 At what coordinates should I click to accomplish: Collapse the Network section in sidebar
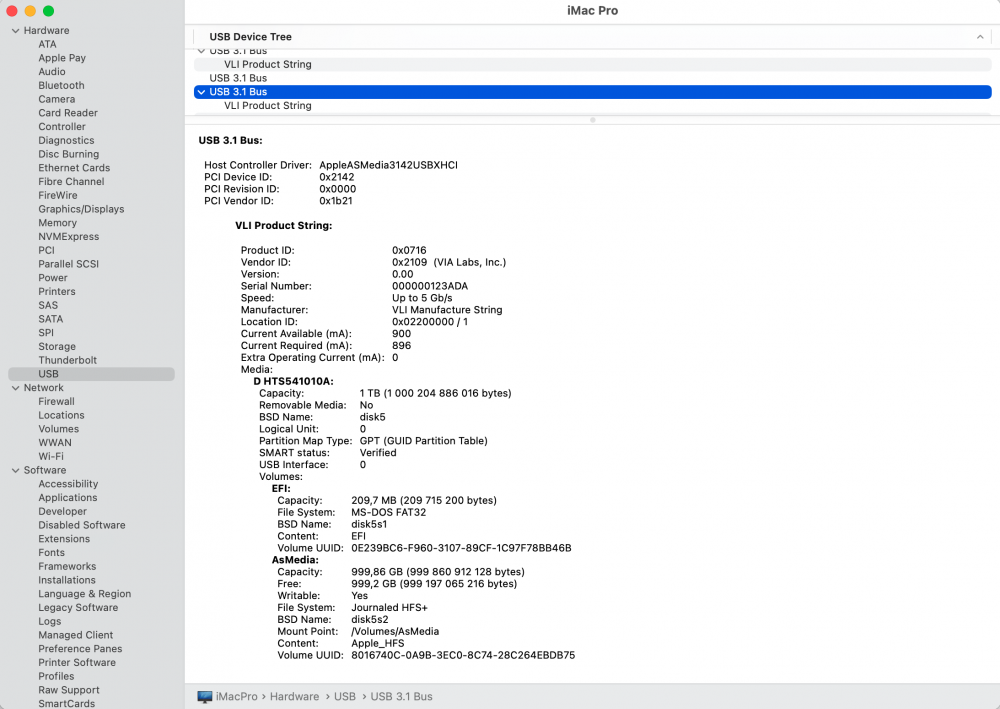(x=15, y=388)
